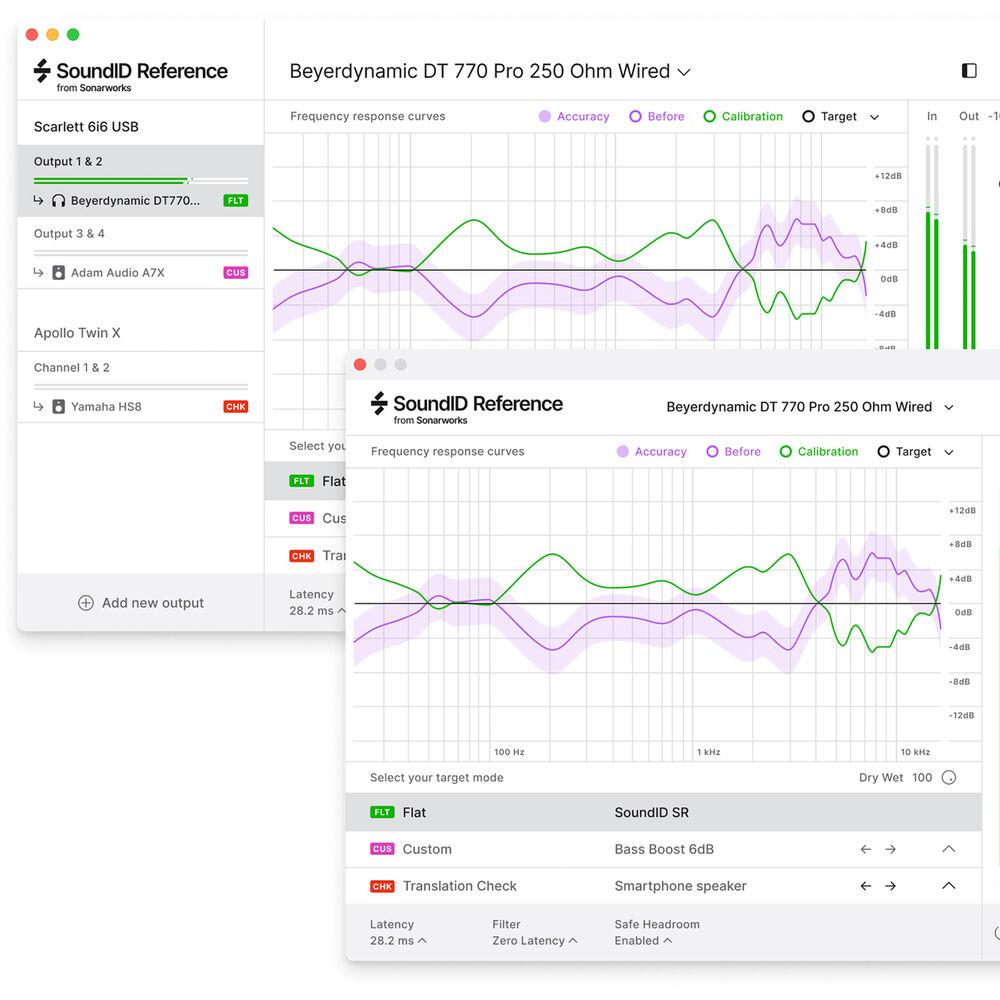Image resolution: width=1000 pixels, height=1000 pixels.
Task: Click the speaker icon beside Yamaha HS8
Action: 58,407
